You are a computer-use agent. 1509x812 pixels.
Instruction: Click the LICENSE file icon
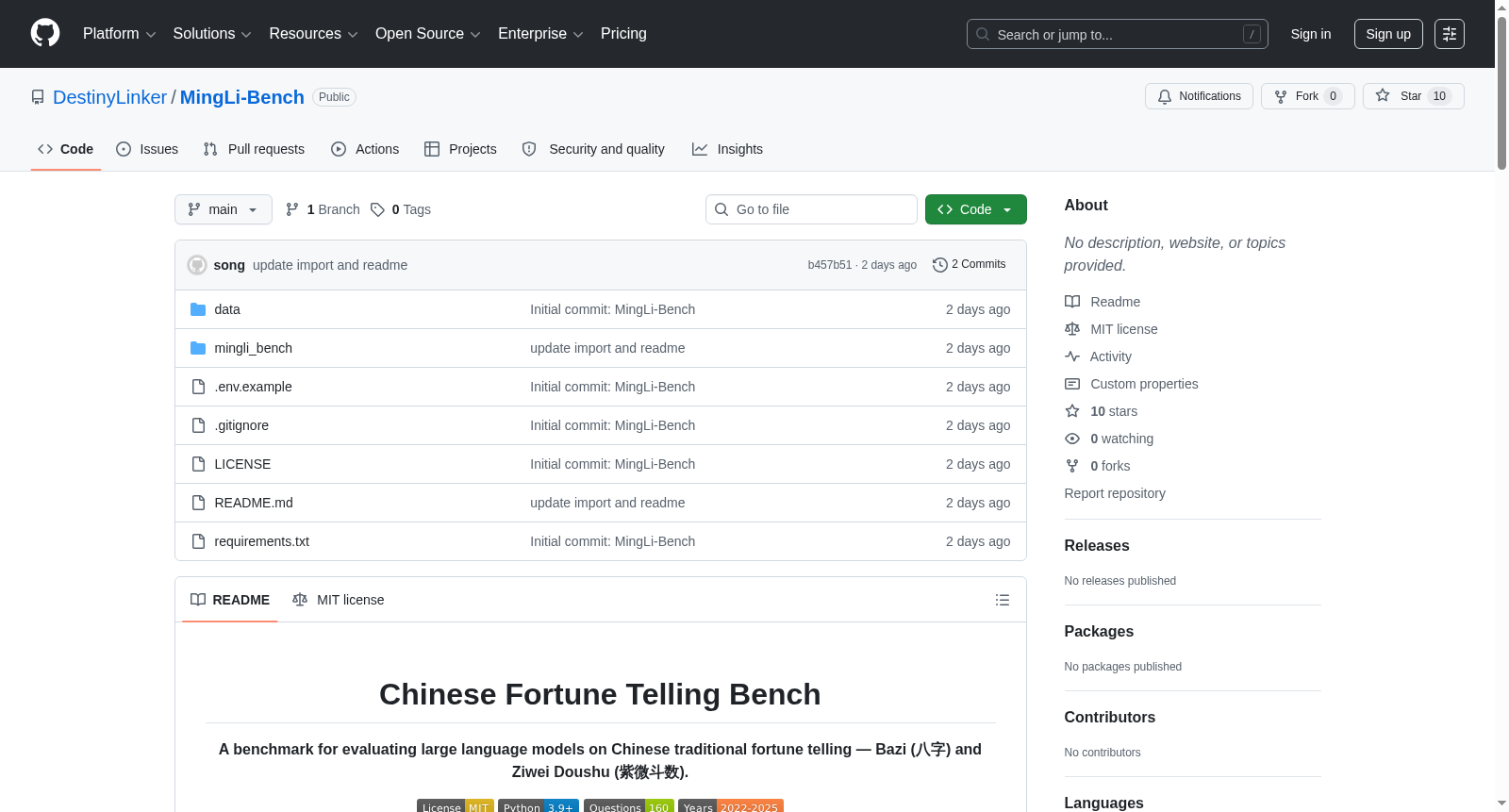[198, 464]
